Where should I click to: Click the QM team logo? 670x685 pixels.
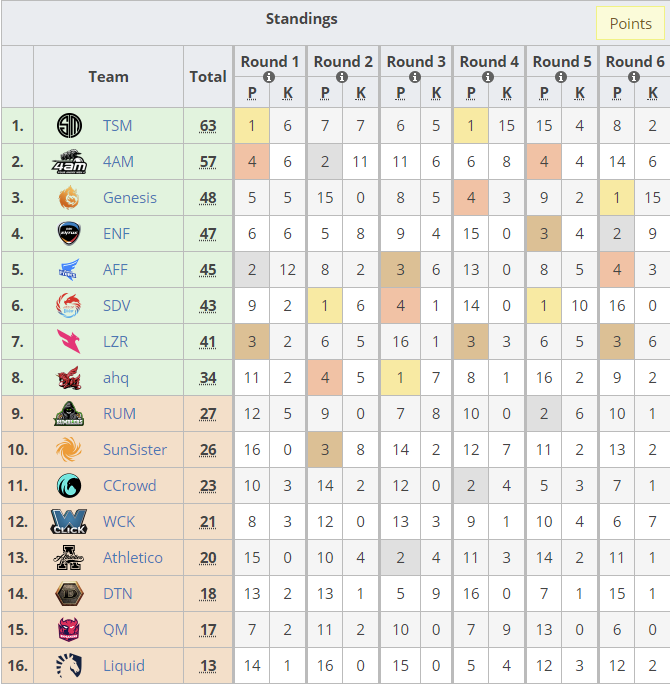(69, 630)
